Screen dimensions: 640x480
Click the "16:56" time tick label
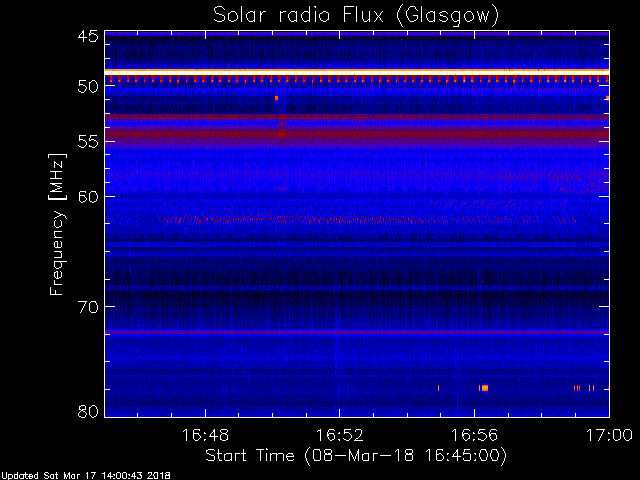pos(474,435)
